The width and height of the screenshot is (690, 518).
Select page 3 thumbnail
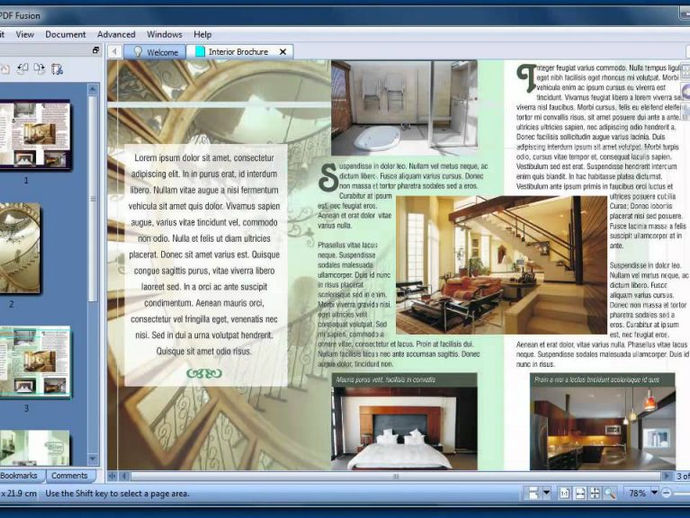point(35,362)
